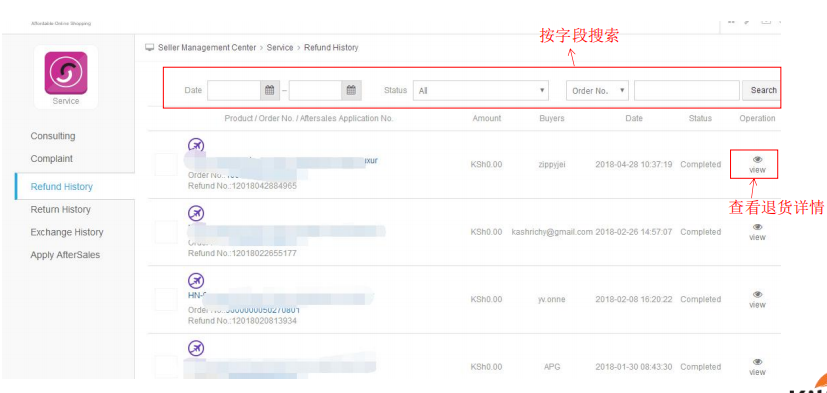The height and width of the screenshot is (393, 827).
Task: Open the end date calendar picker
Action: pyautogui.click(x=352, y=90)
